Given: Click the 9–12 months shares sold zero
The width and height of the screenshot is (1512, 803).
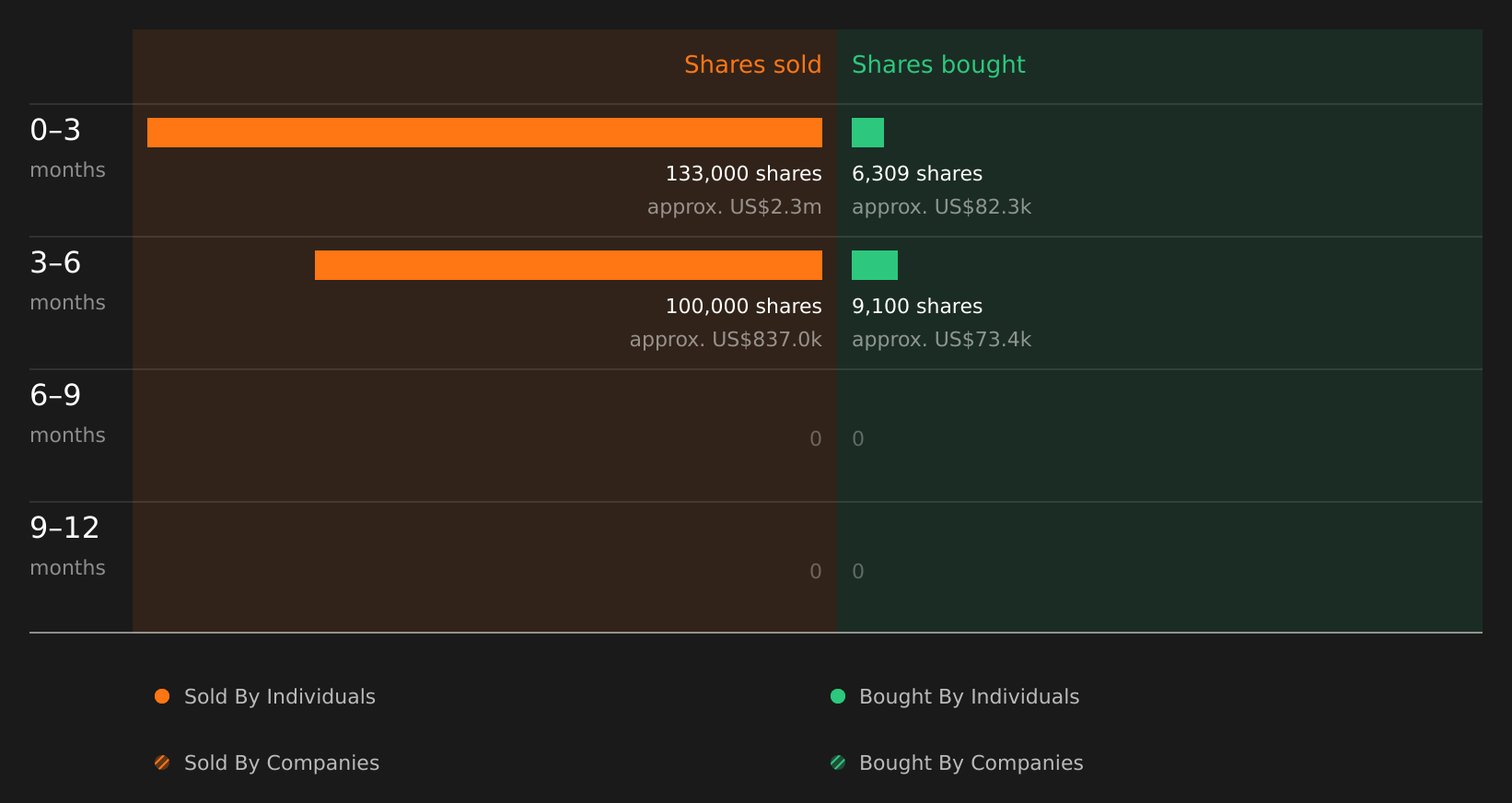Looking at the screenshot, I should 816,572.
